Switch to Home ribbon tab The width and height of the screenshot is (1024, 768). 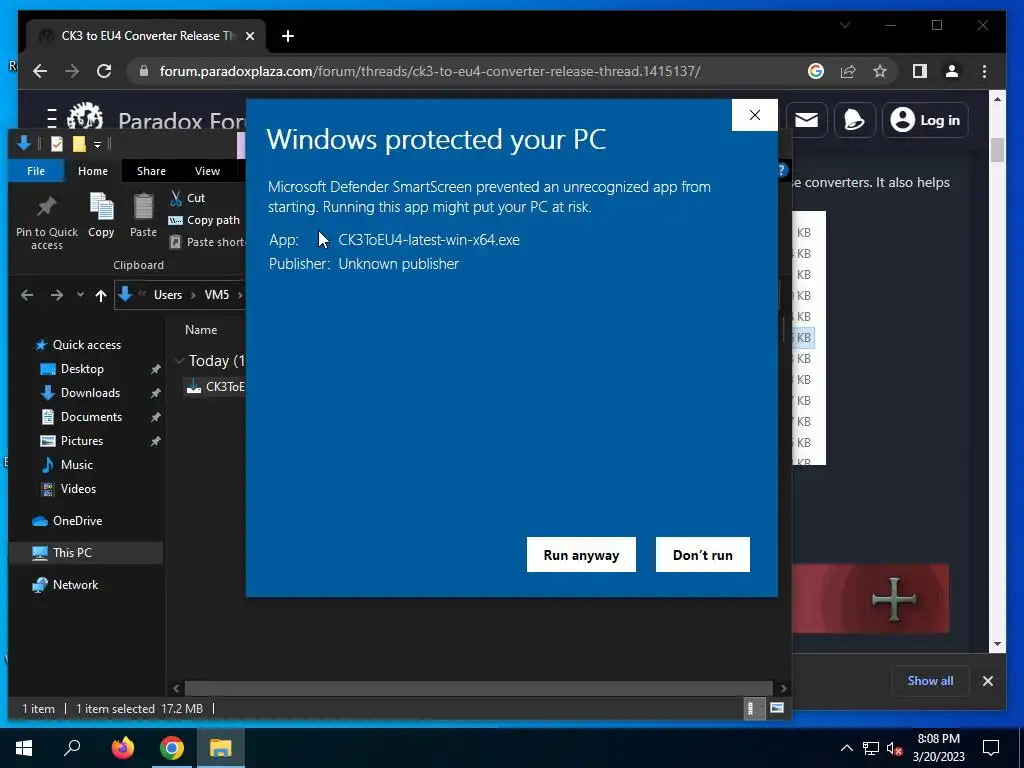point(93,171)
